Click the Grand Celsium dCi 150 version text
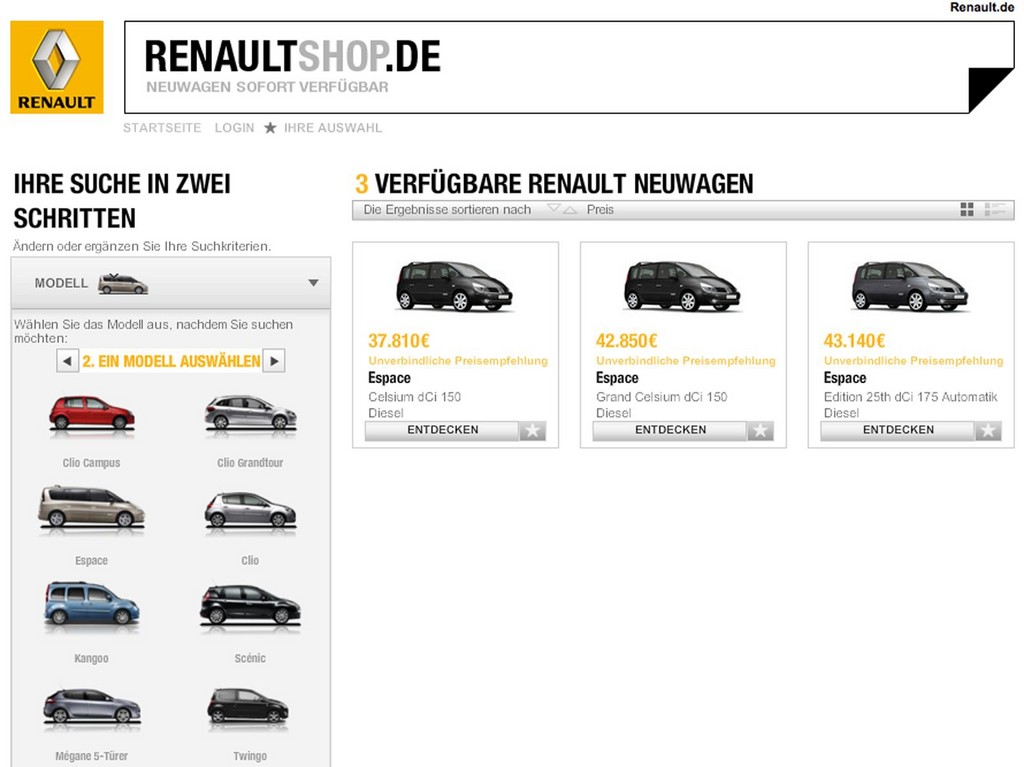Screen dimensions: 1024x767 [x=662, y=397]
